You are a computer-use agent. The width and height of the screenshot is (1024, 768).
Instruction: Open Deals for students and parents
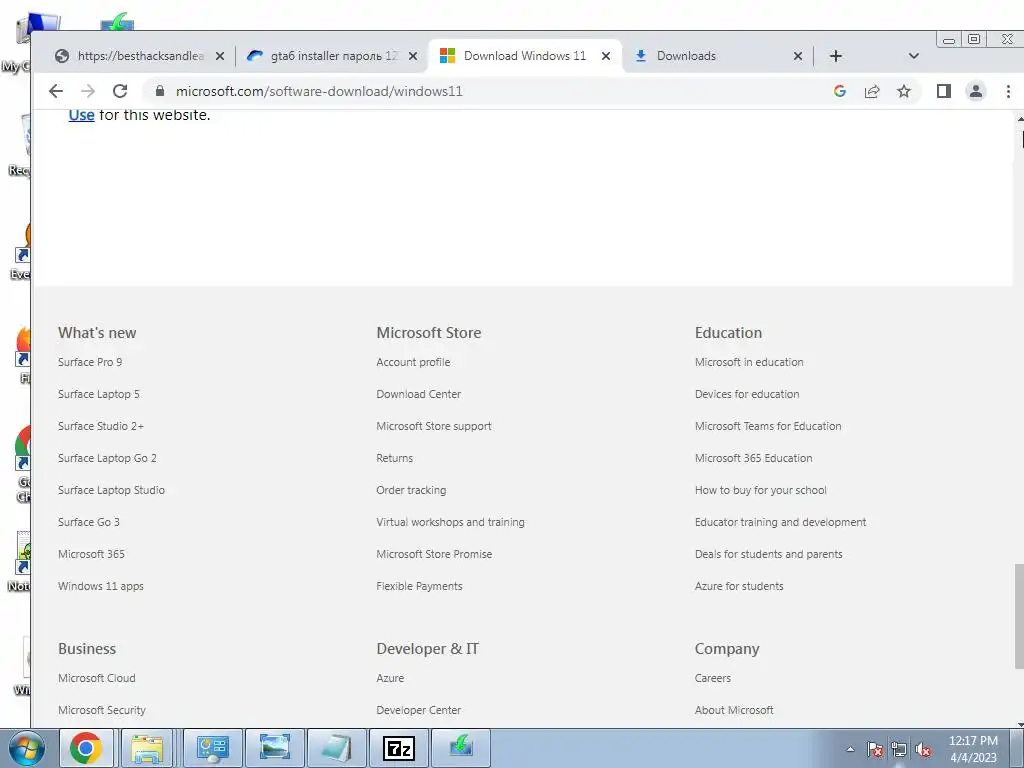769,554
